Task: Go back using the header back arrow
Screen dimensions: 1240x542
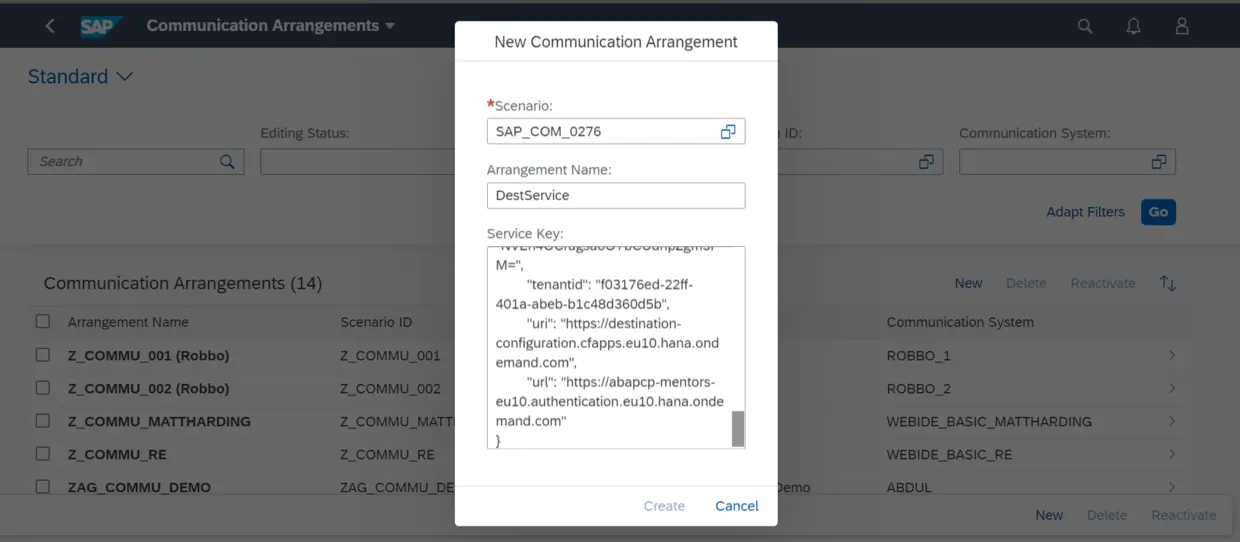Action: (x=50, y=26)
